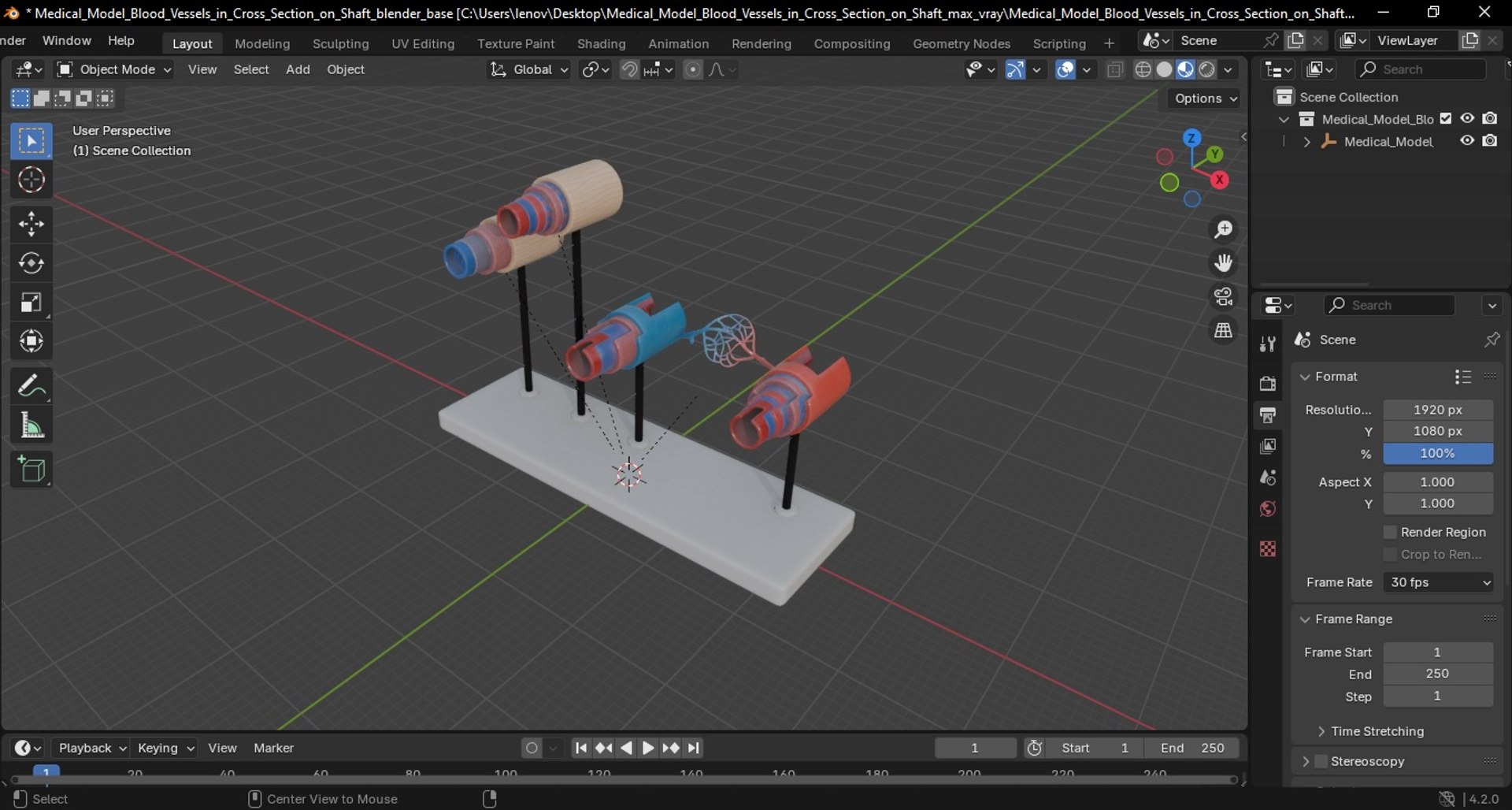Hide Medical_Model object in viewport
The image size is (1512, 810).
click(1467, 141)
